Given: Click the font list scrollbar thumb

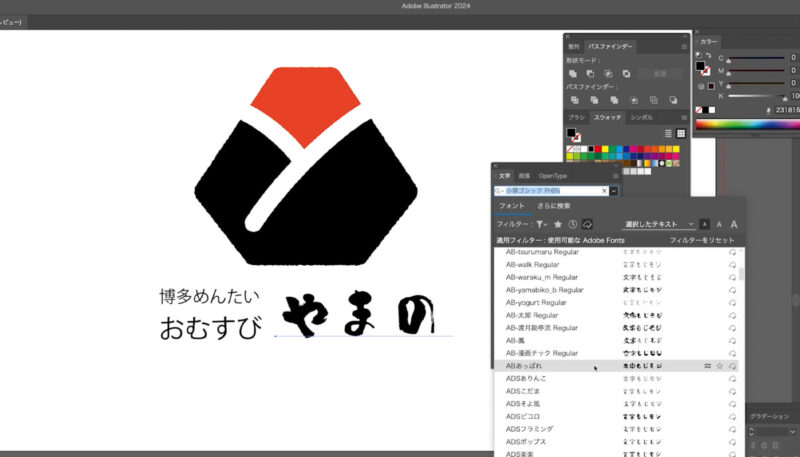Looking at the screenshot, I should point(741,273).
